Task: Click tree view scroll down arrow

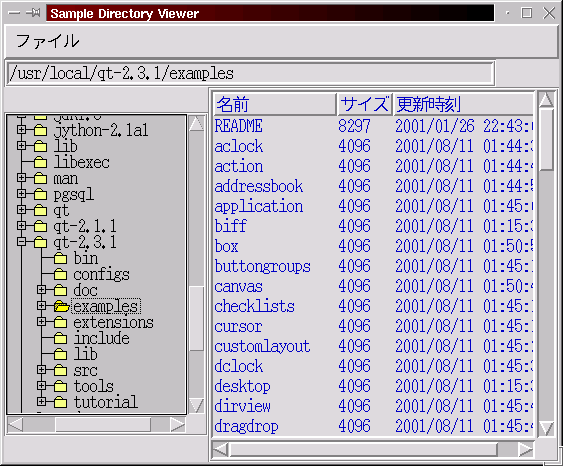Action: pos(196,406)
